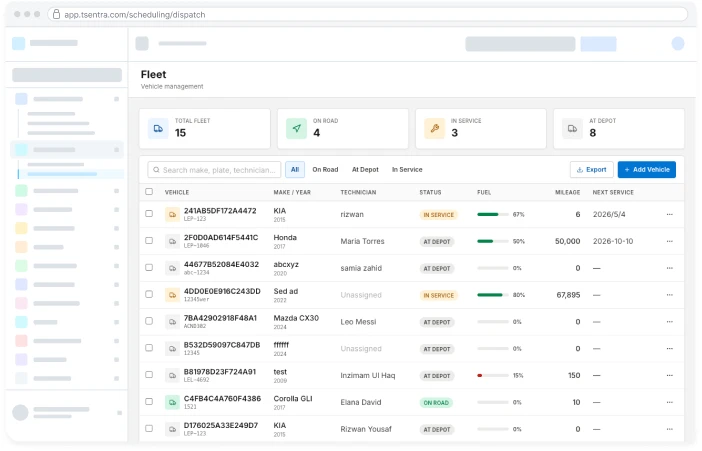
Task: Open row actions menu for Mazda CX30 row
Action: coord(670,322)
